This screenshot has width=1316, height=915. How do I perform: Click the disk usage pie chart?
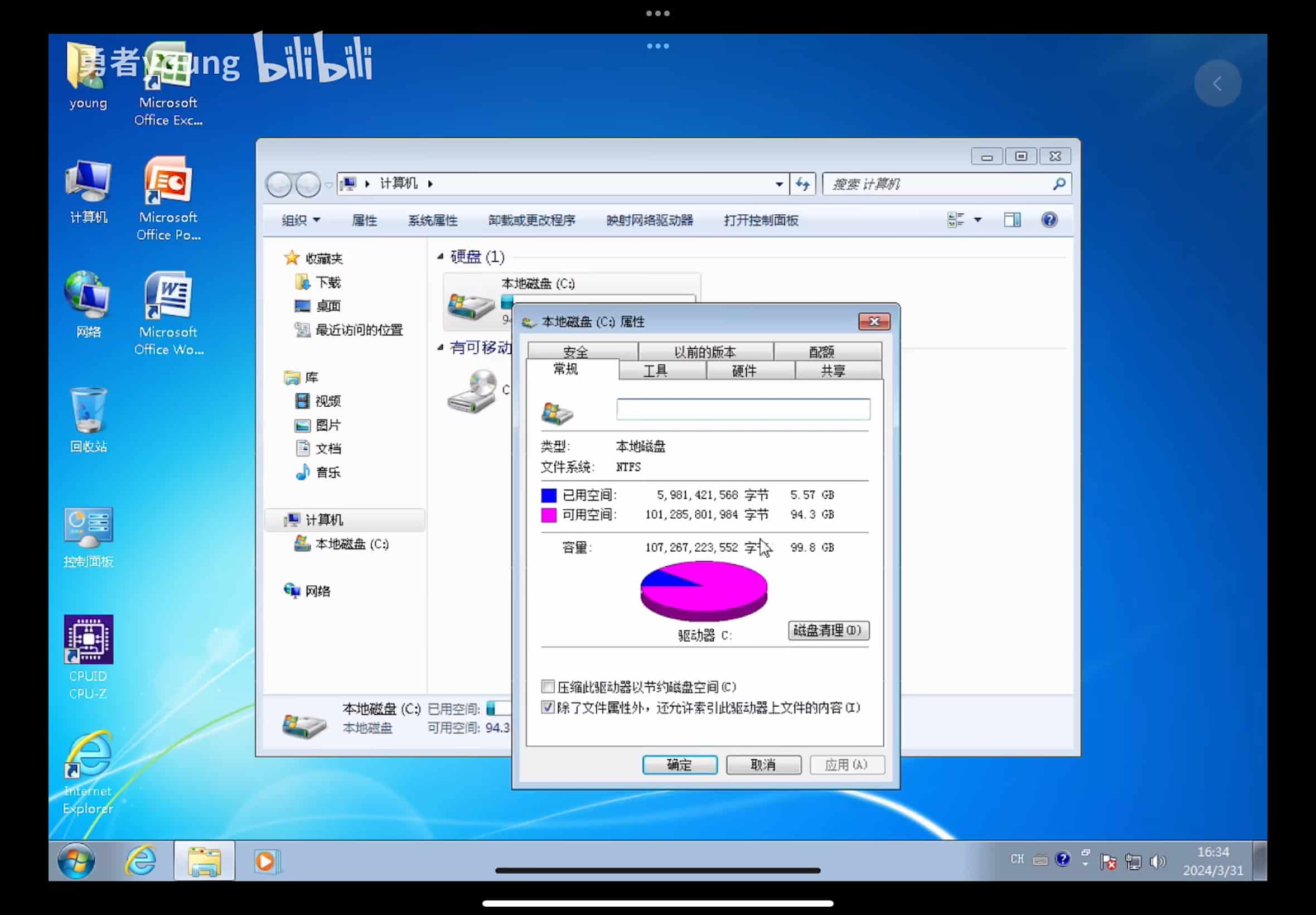coord(704,590)
